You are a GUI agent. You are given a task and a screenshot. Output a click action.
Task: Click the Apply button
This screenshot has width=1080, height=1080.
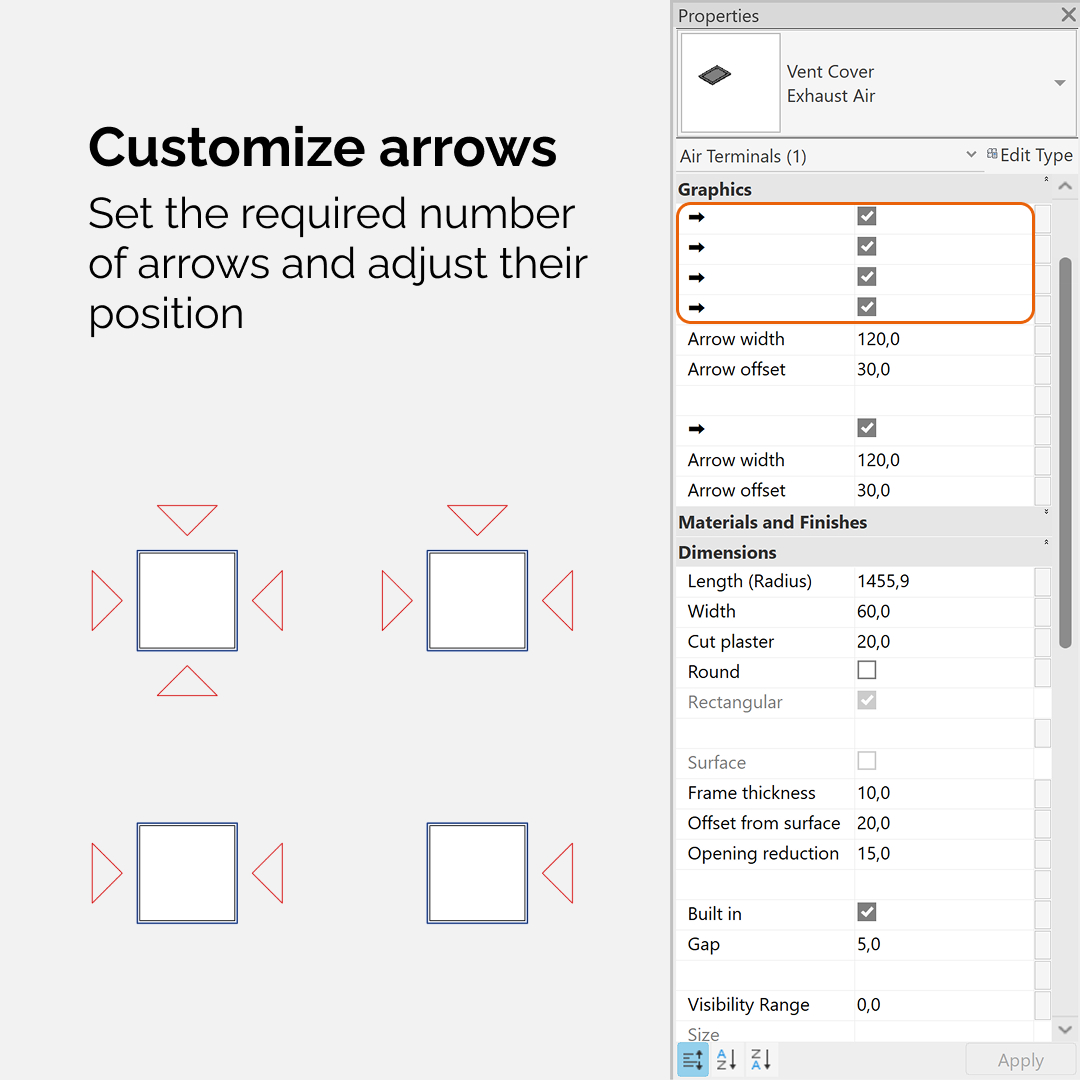point(1020,1060)
